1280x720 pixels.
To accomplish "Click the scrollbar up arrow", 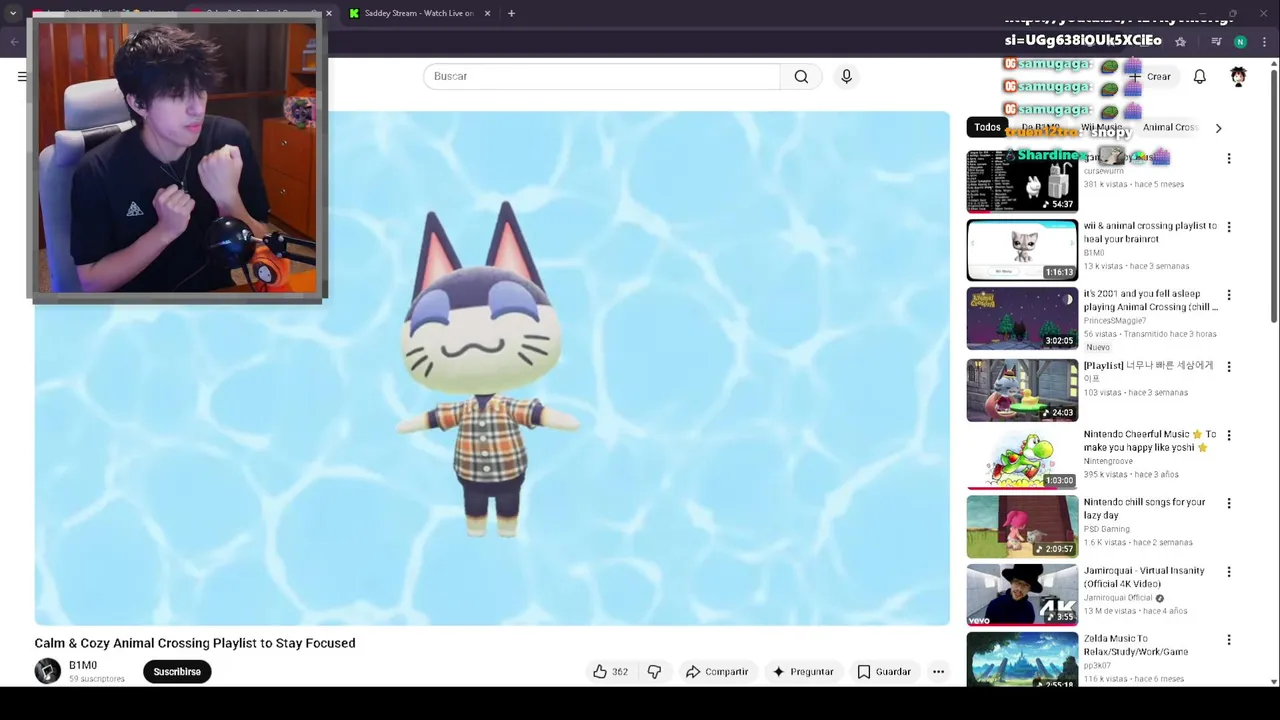I will 1274,63.
